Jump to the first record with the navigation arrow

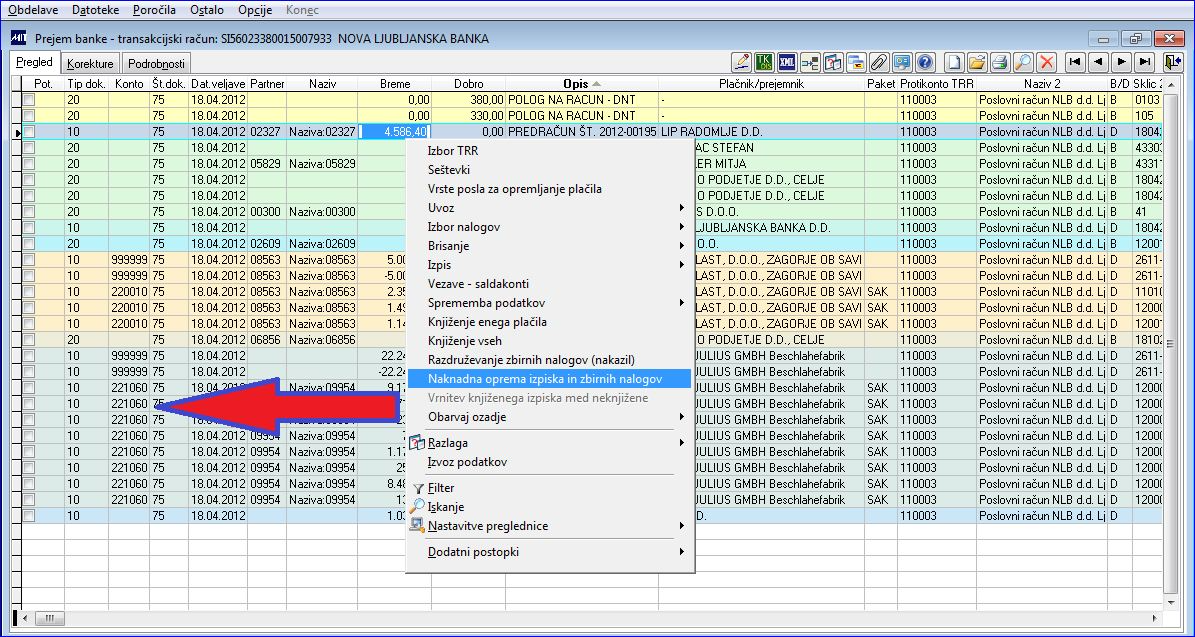click(x=1075, y=62)
